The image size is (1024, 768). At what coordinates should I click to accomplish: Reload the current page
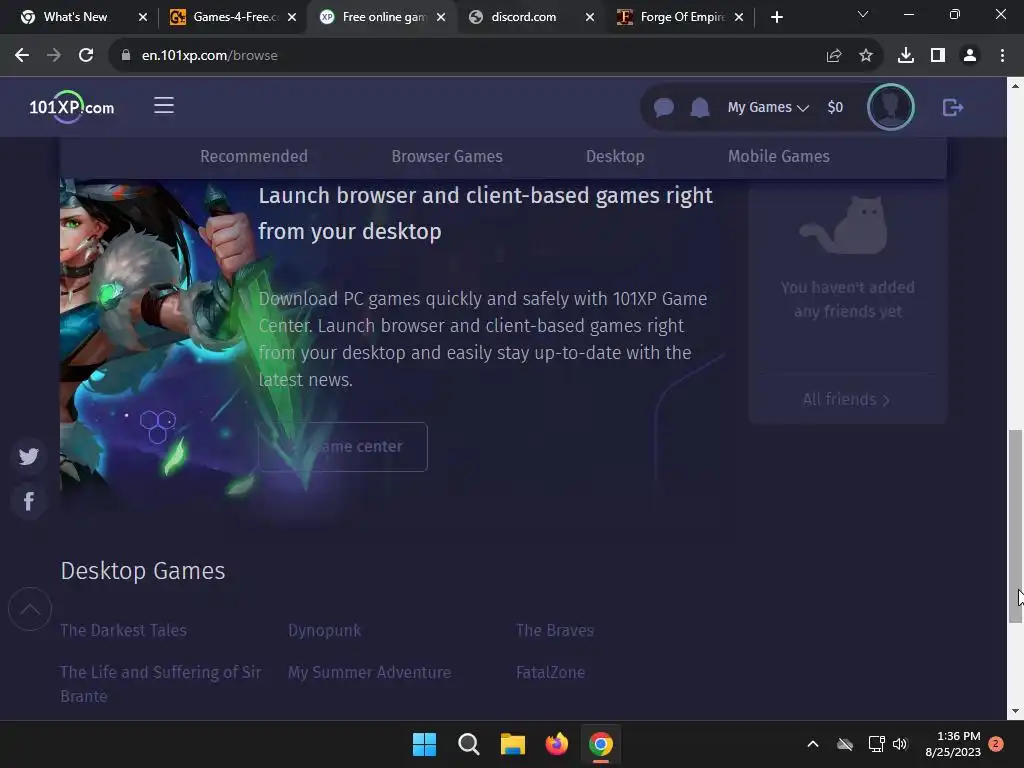pyautogui.click(x=86, y=56)
